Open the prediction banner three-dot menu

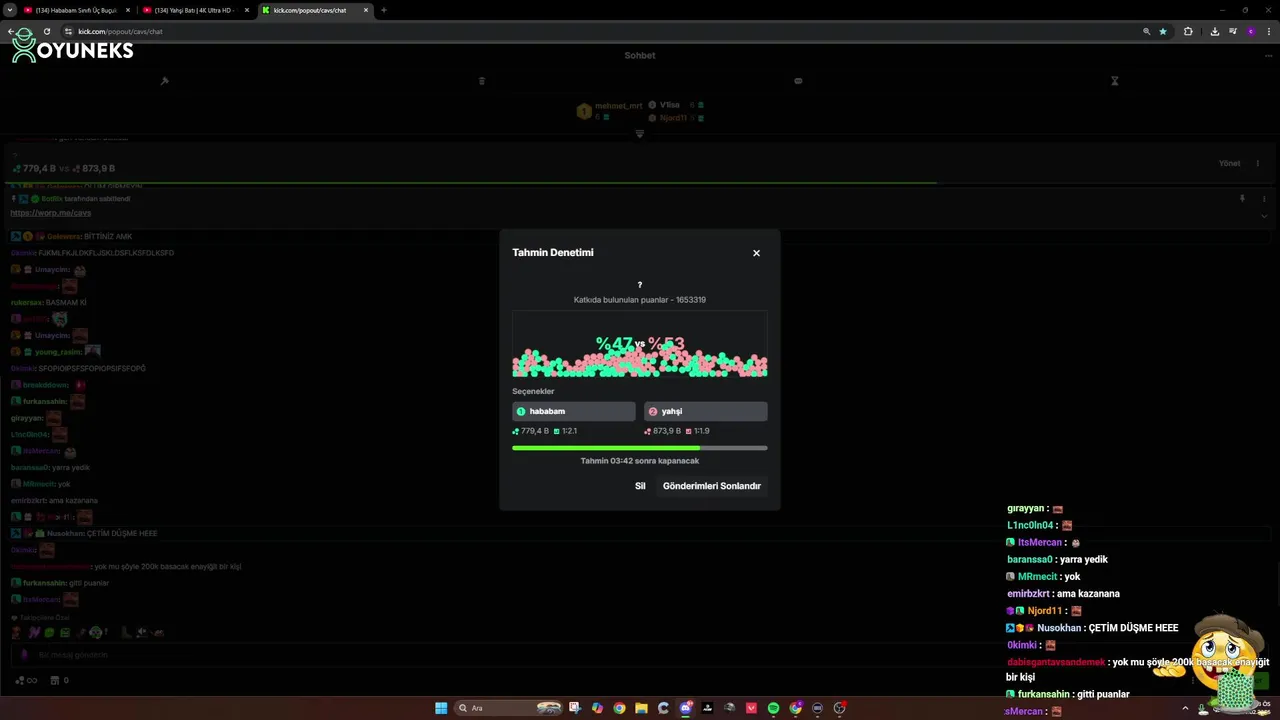pyautogui.click(x=1258, y=163)
